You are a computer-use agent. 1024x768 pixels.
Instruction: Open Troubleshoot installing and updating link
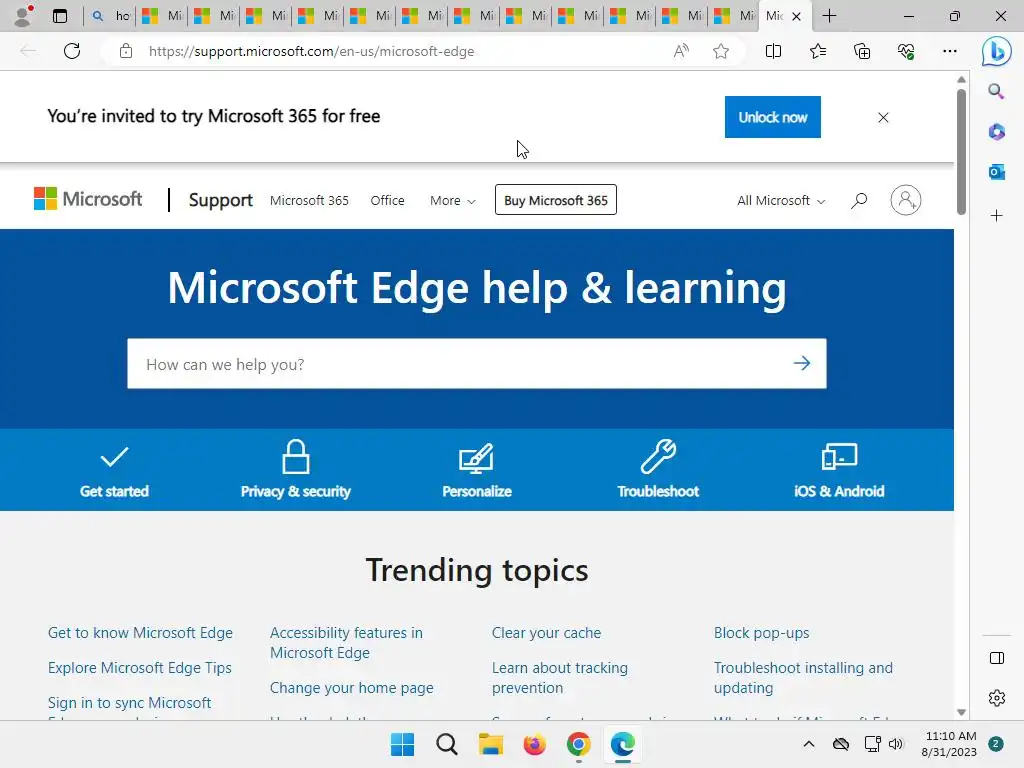803,678
